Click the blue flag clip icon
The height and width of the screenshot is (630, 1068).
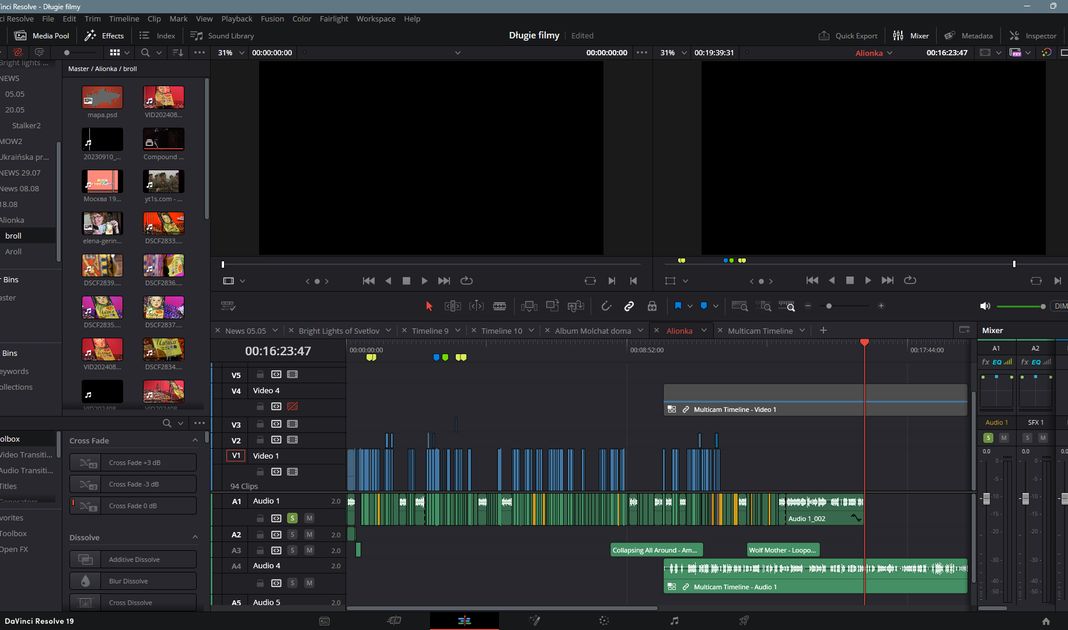[678, 306]
